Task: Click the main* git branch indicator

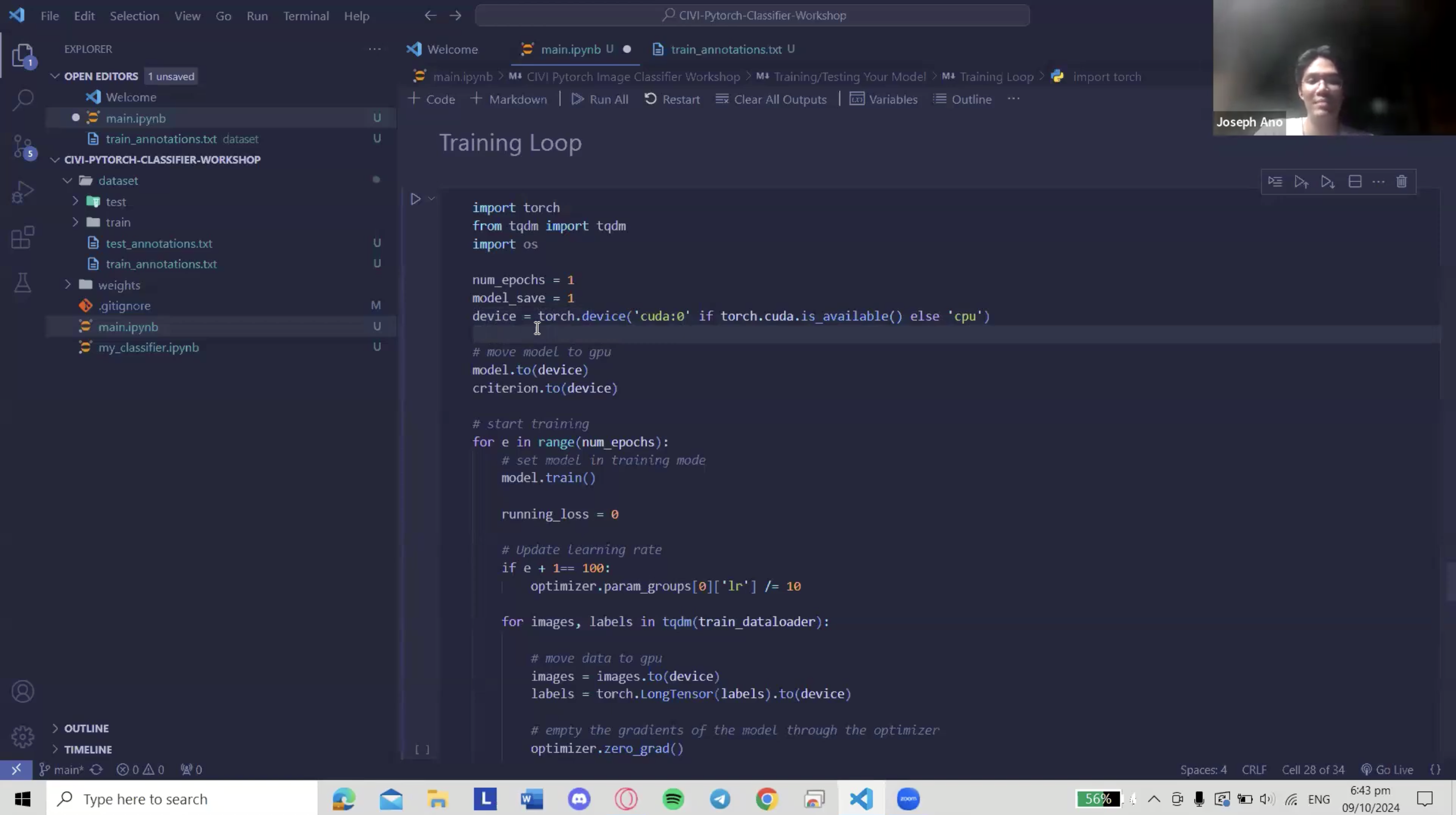Action: [x=61, y=769]
